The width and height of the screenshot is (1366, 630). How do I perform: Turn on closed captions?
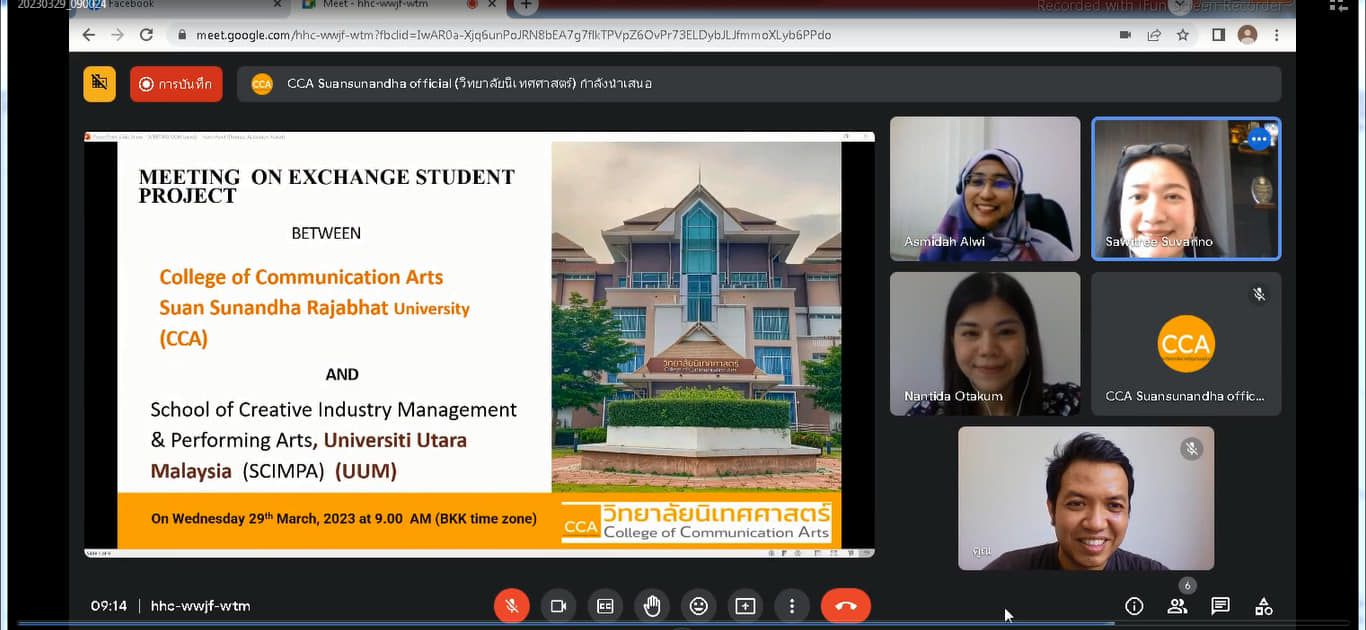click(605, 606)
